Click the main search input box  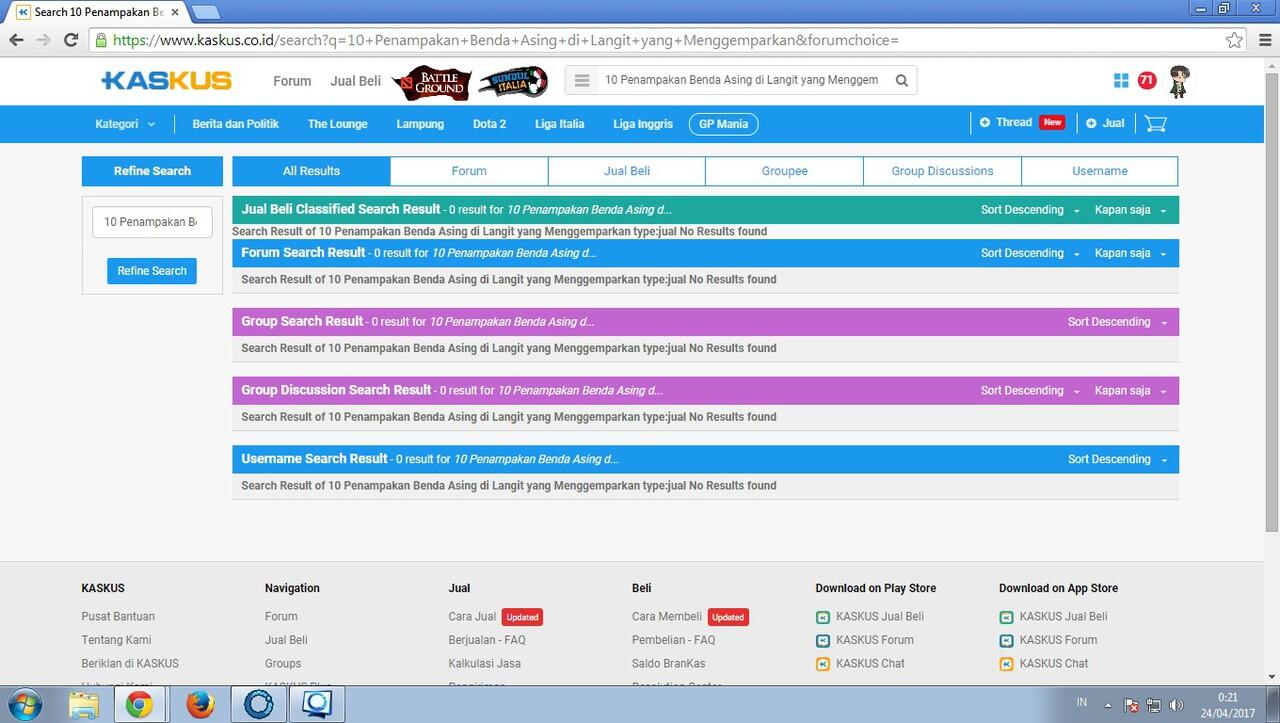(x=741, y=80)
